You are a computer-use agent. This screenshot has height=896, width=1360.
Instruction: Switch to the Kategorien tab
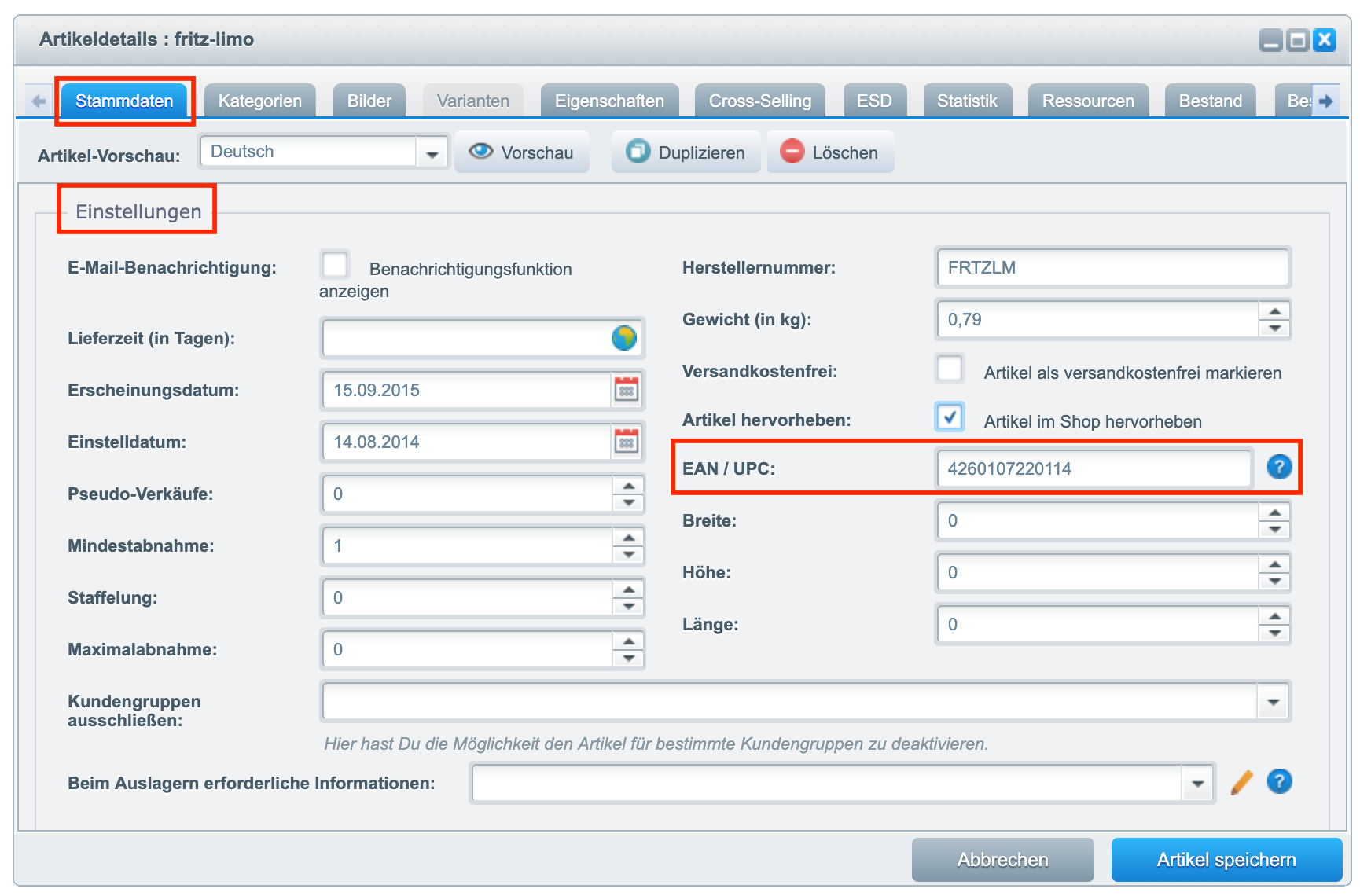point(259,101)
